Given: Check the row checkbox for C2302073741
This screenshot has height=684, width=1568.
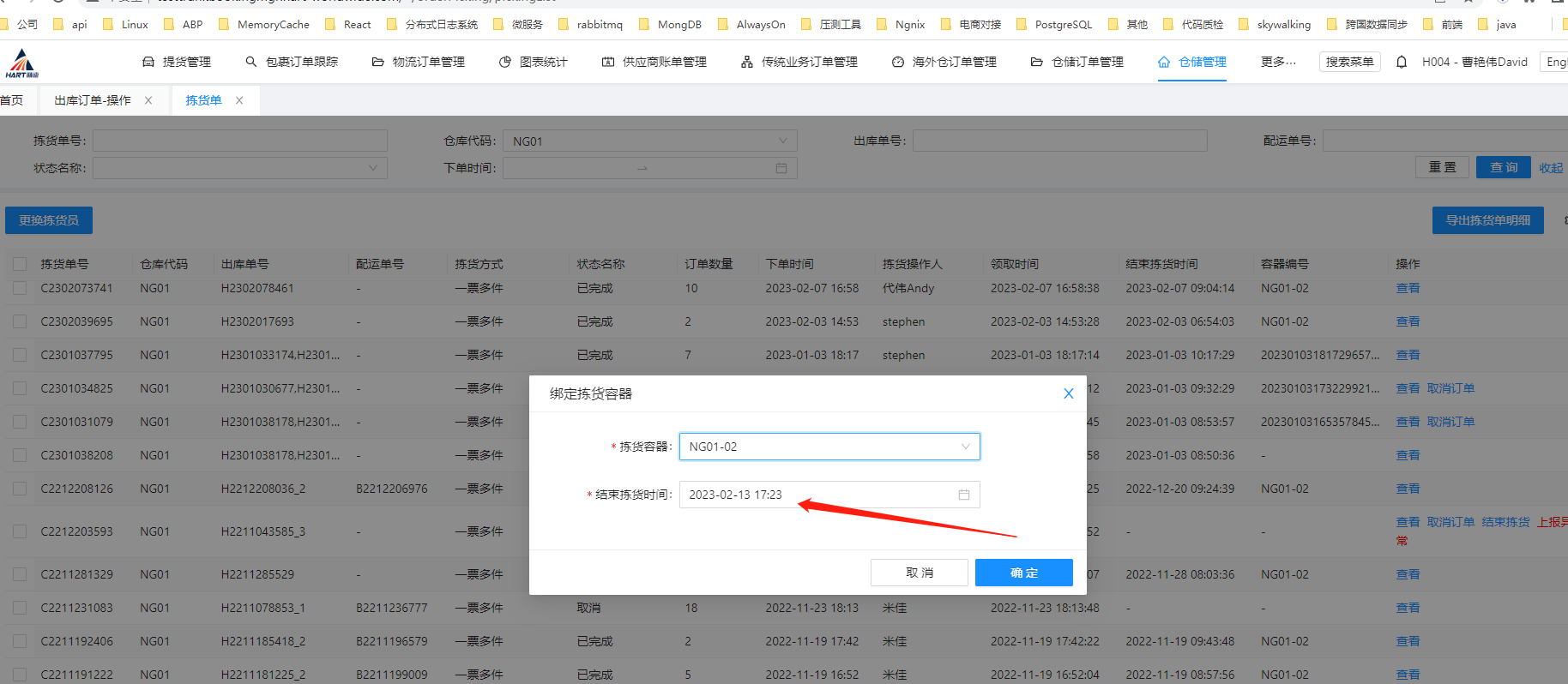Looking at the screenshot, I should click(x=20, y=289).
